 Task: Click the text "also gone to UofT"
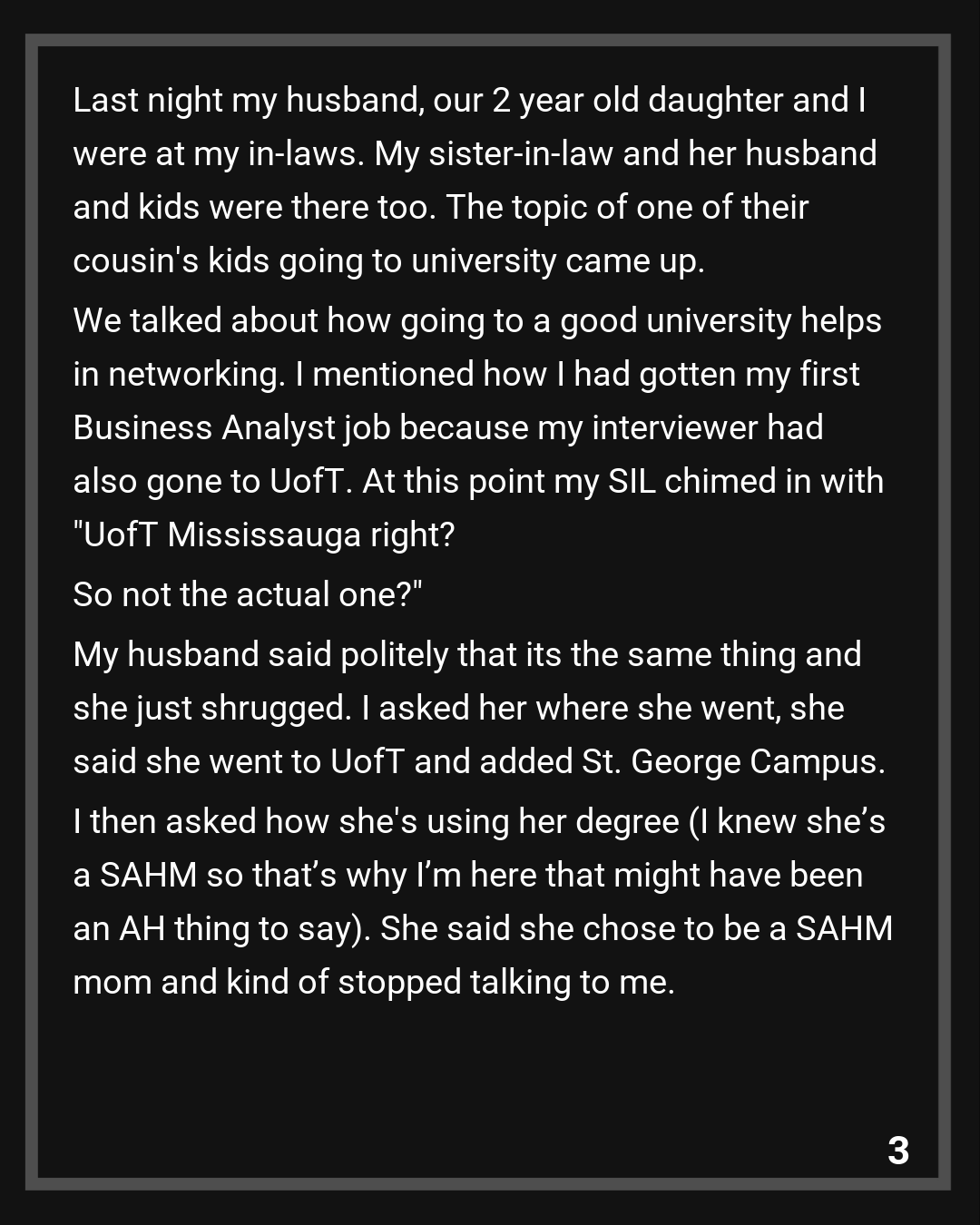(x=211, y=481)
